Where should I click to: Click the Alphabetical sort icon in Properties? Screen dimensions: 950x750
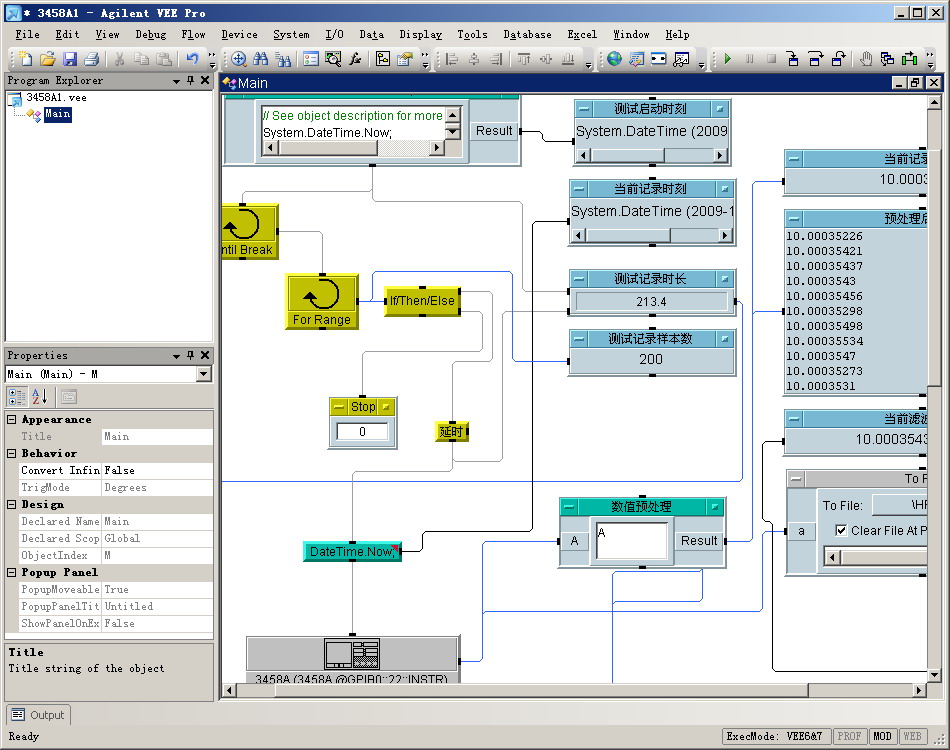(x=39, y=397)
